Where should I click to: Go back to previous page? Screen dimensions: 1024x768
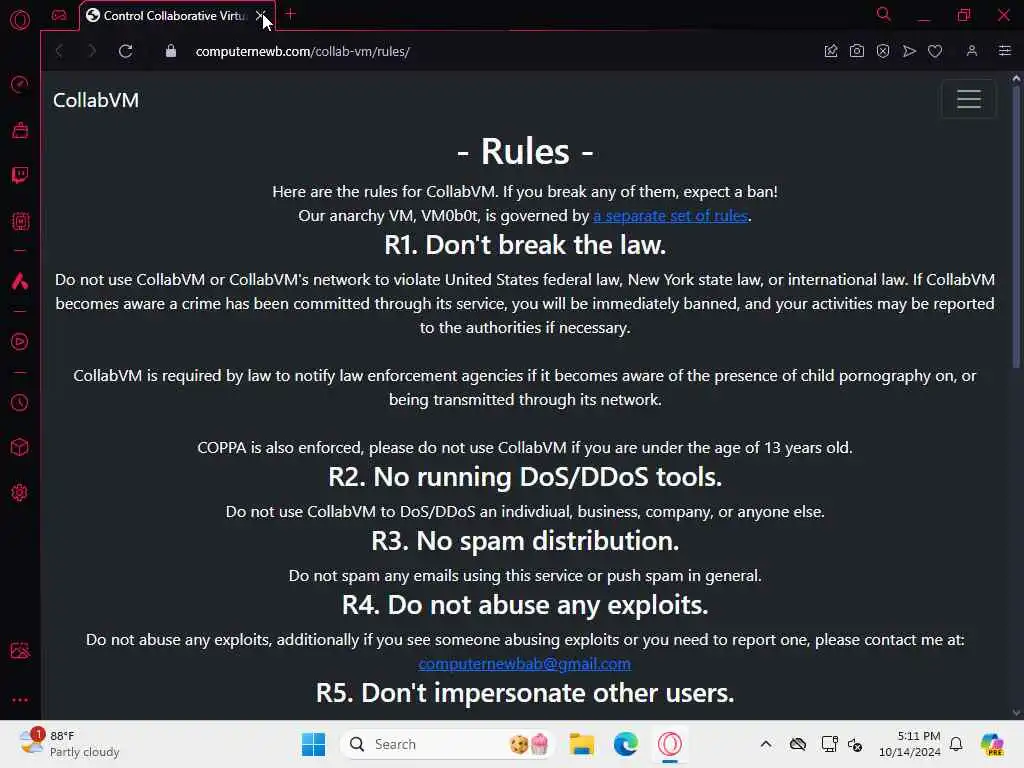coord(59,51)
